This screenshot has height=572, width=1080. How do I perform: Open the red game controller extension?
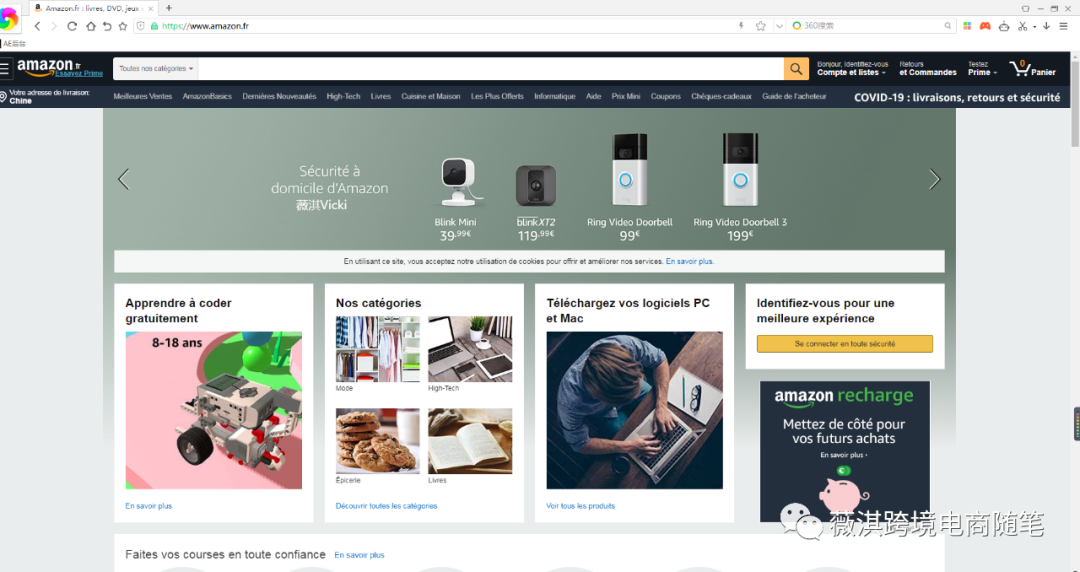click(985, 25)
